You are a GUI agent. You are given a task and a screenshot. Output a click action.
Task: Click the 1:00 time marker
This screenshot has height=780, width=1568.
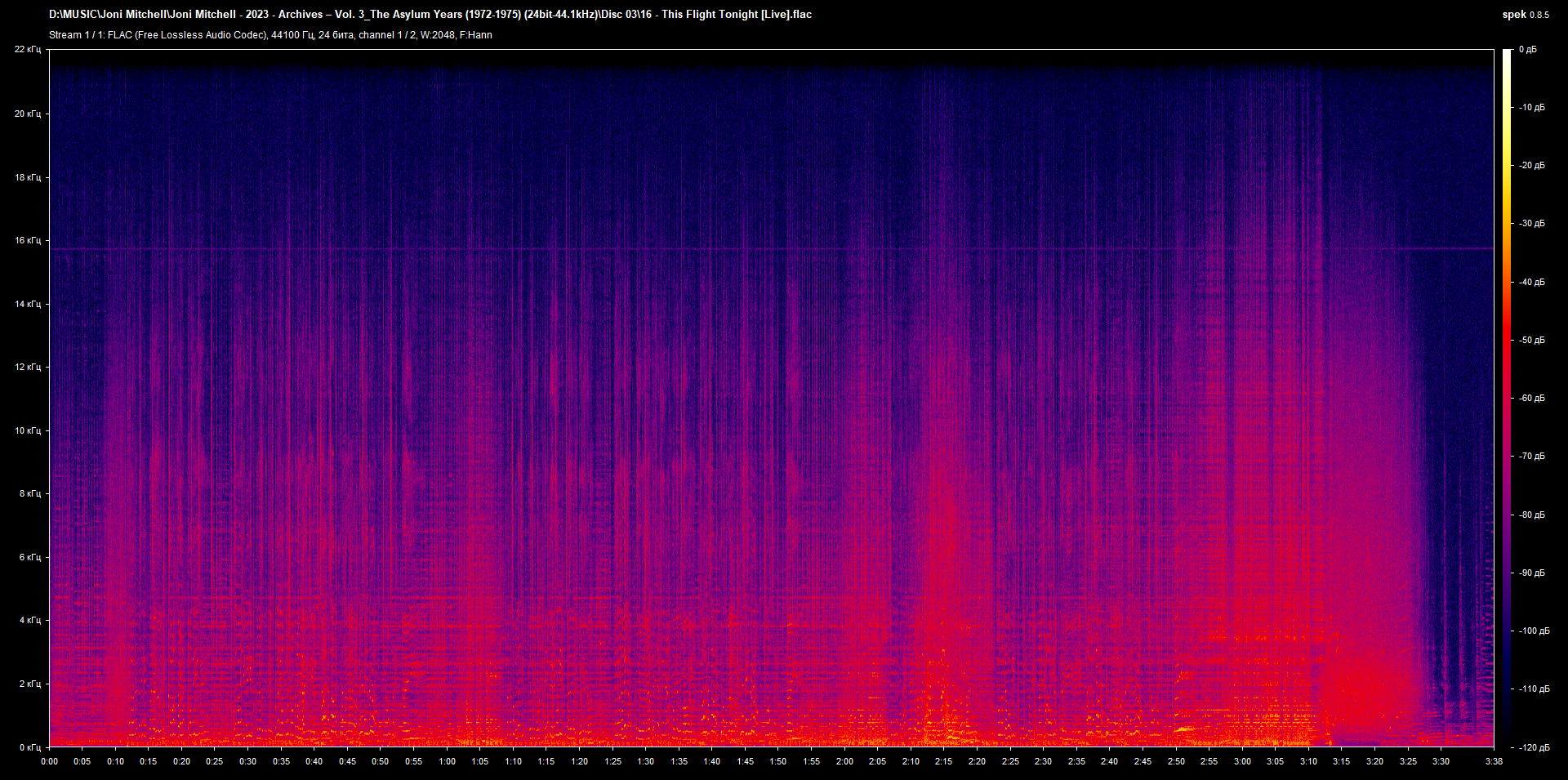tap(447, 760)
